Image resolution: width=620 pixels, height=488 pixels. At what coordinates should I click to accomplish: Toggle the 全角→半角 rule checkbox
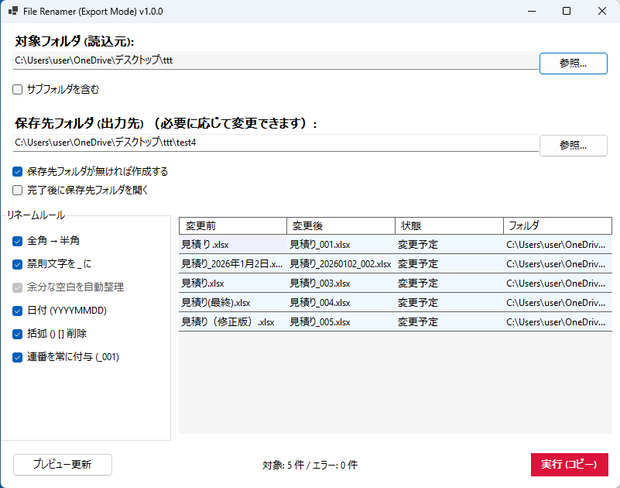(x=17, y=241)
